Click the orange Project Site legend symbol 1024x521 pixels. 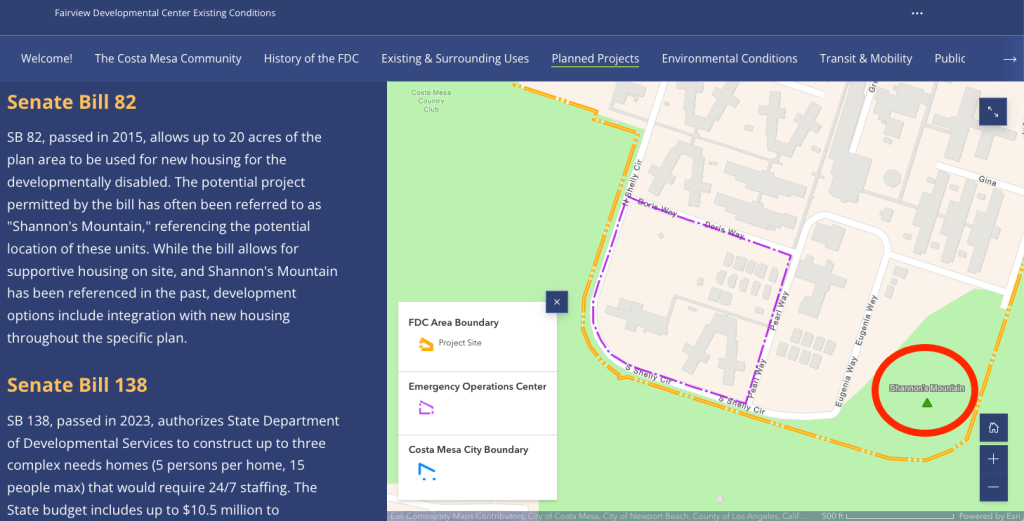click(x=425, y=344)
